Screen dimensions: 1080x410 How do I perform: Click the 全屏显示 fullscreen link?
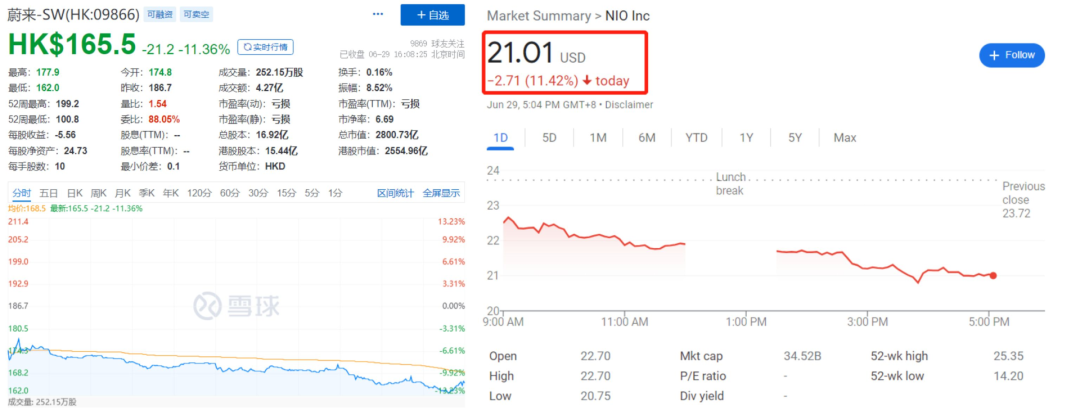click(x=441, y=194)
